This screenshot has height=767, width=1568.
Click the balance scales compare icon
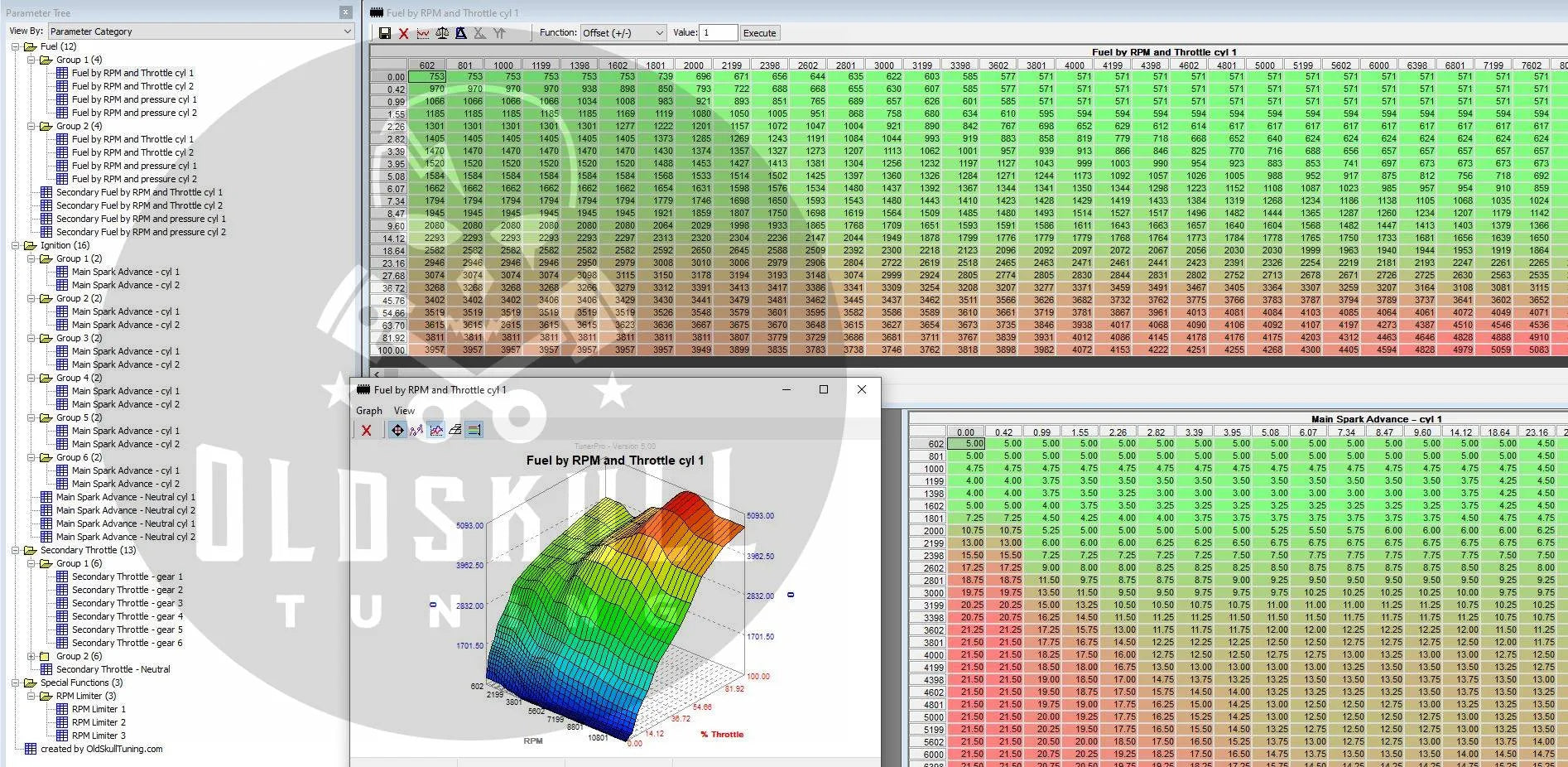point(442,33)
